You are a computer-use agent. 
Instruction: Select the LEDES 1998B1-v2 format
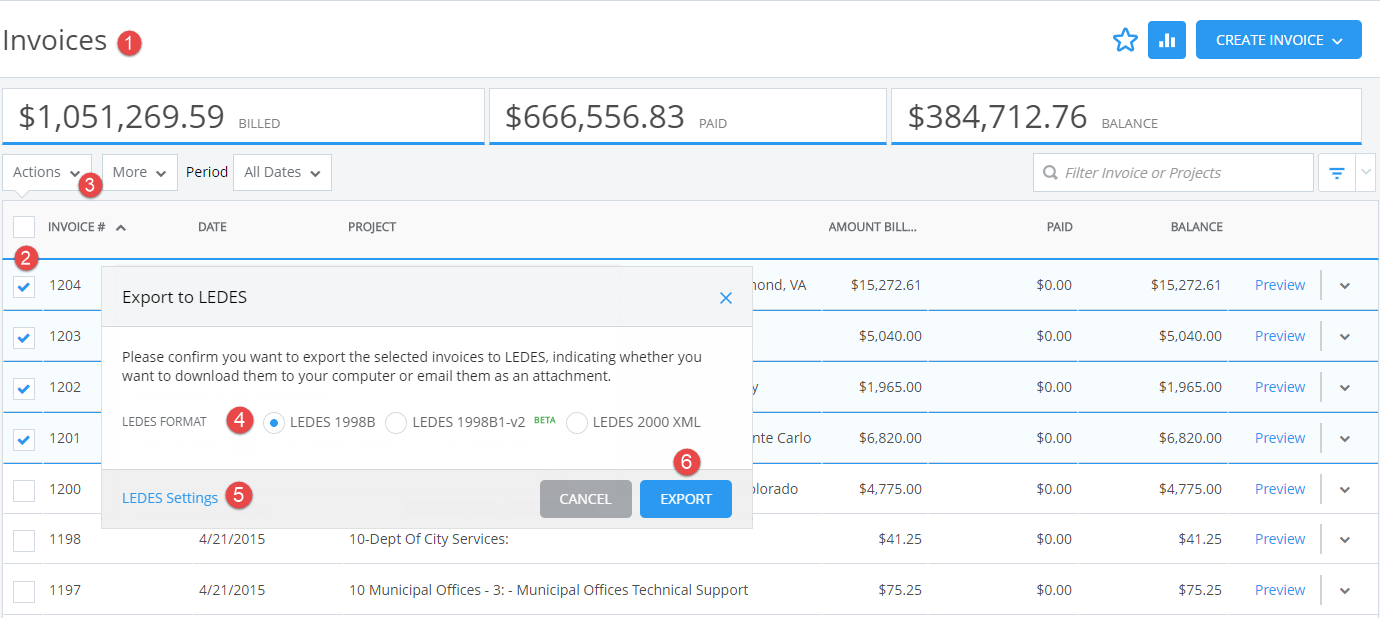(396, 423)
